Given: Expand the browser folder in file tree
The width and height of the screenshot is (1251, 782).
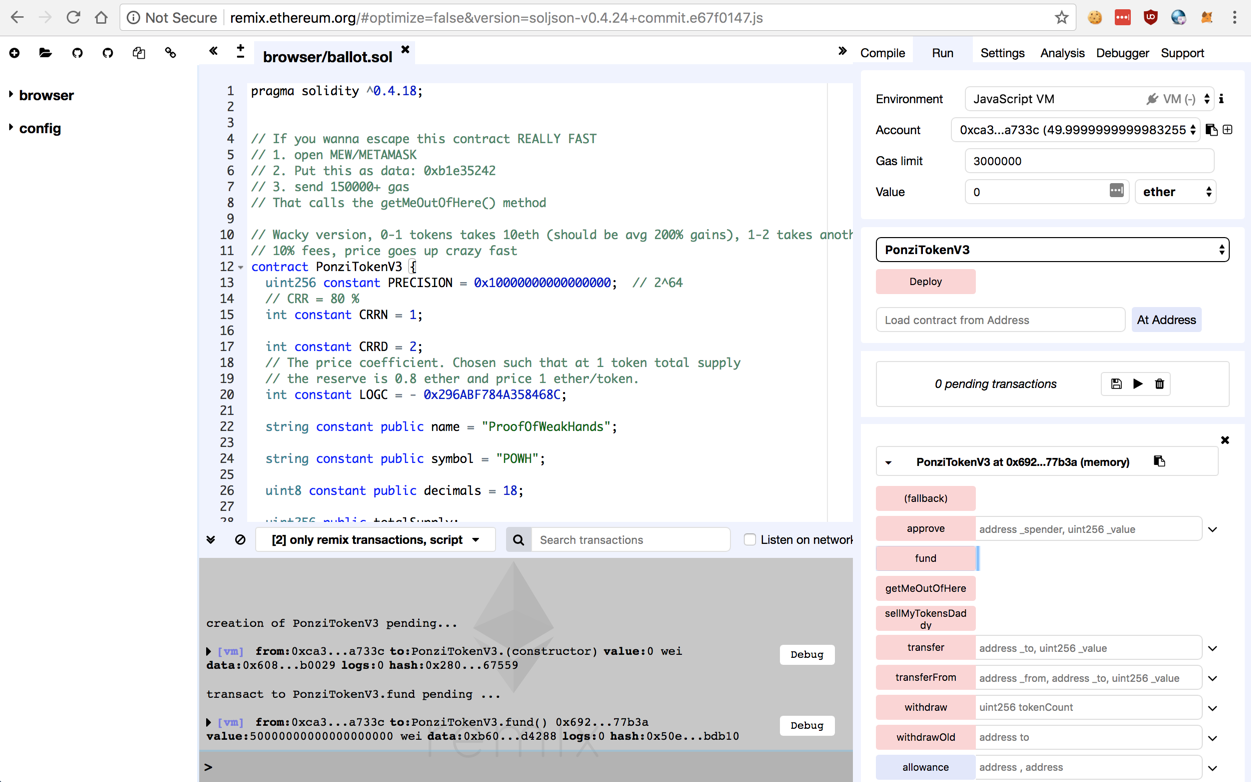Looking at the screenshot, I should tap(12, 95).
